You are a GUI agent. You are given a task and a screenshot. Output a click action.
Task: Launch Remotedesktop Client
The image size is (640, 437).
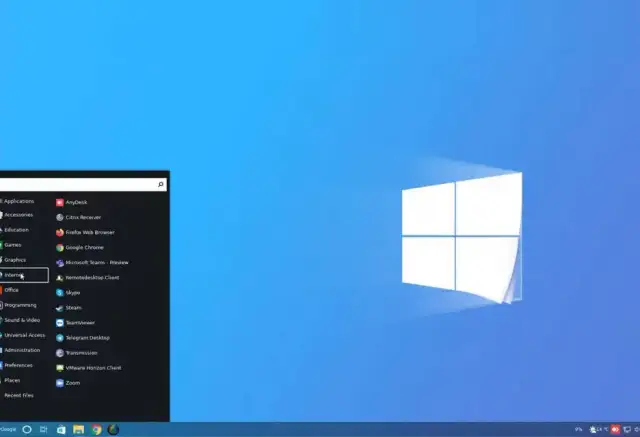[x=88, y=278]
